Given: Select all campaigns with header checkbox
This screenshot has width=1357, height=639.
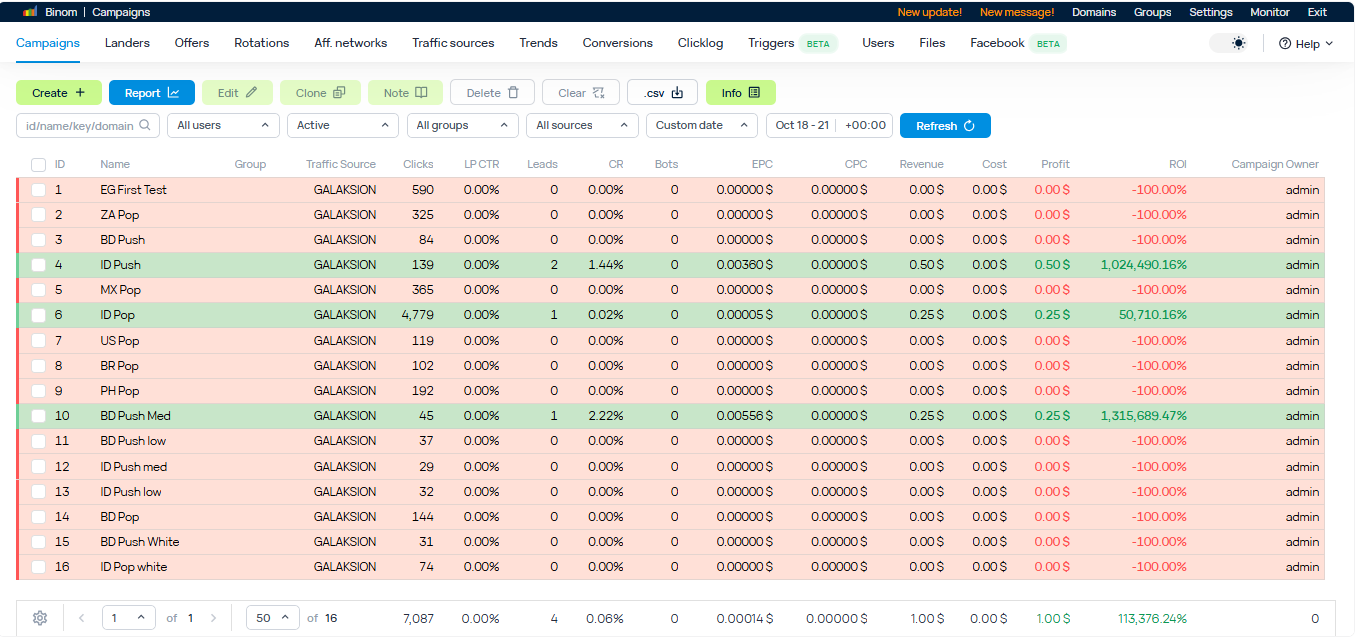Looking at the screenshot, I should click(38, 164).
